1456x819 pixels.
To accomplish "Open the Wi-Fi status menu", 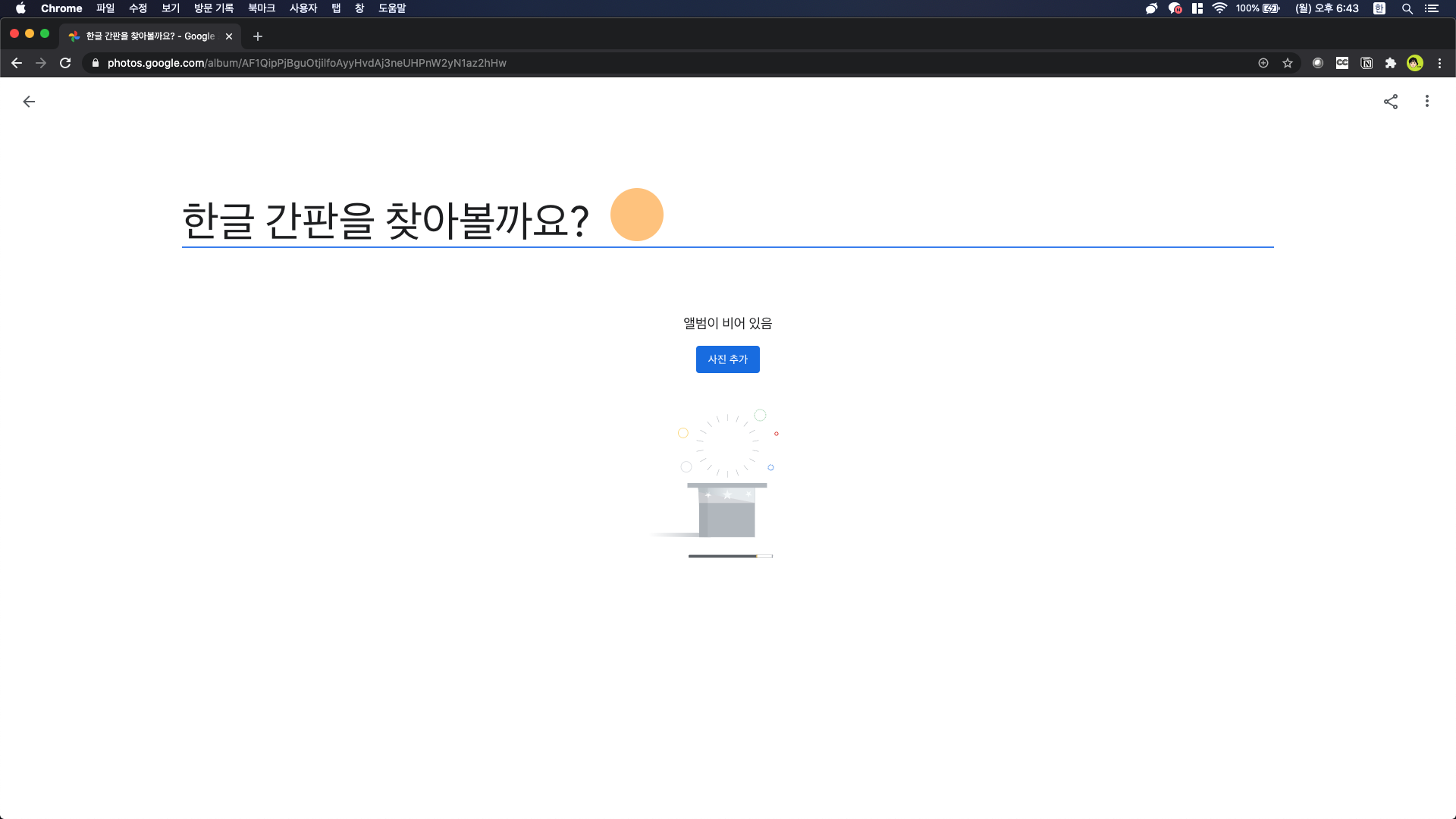I will [x=1219, y=8].
